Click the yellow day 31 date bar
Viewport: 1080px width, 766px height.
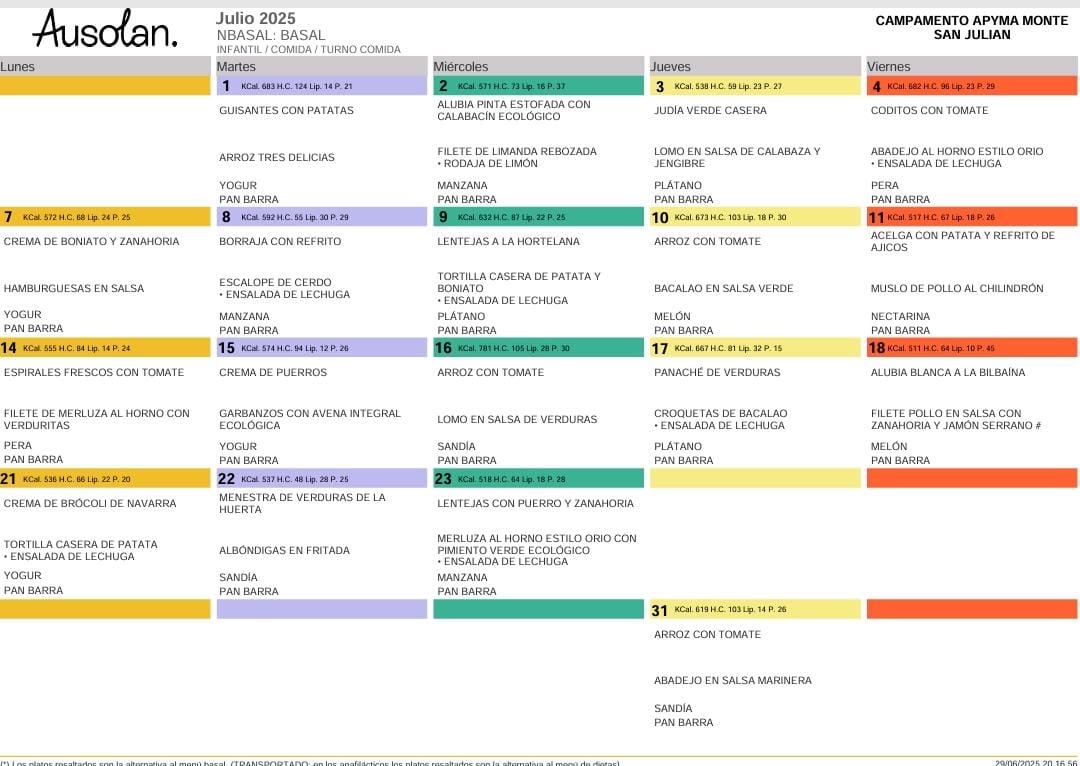(x=755, y=610)
